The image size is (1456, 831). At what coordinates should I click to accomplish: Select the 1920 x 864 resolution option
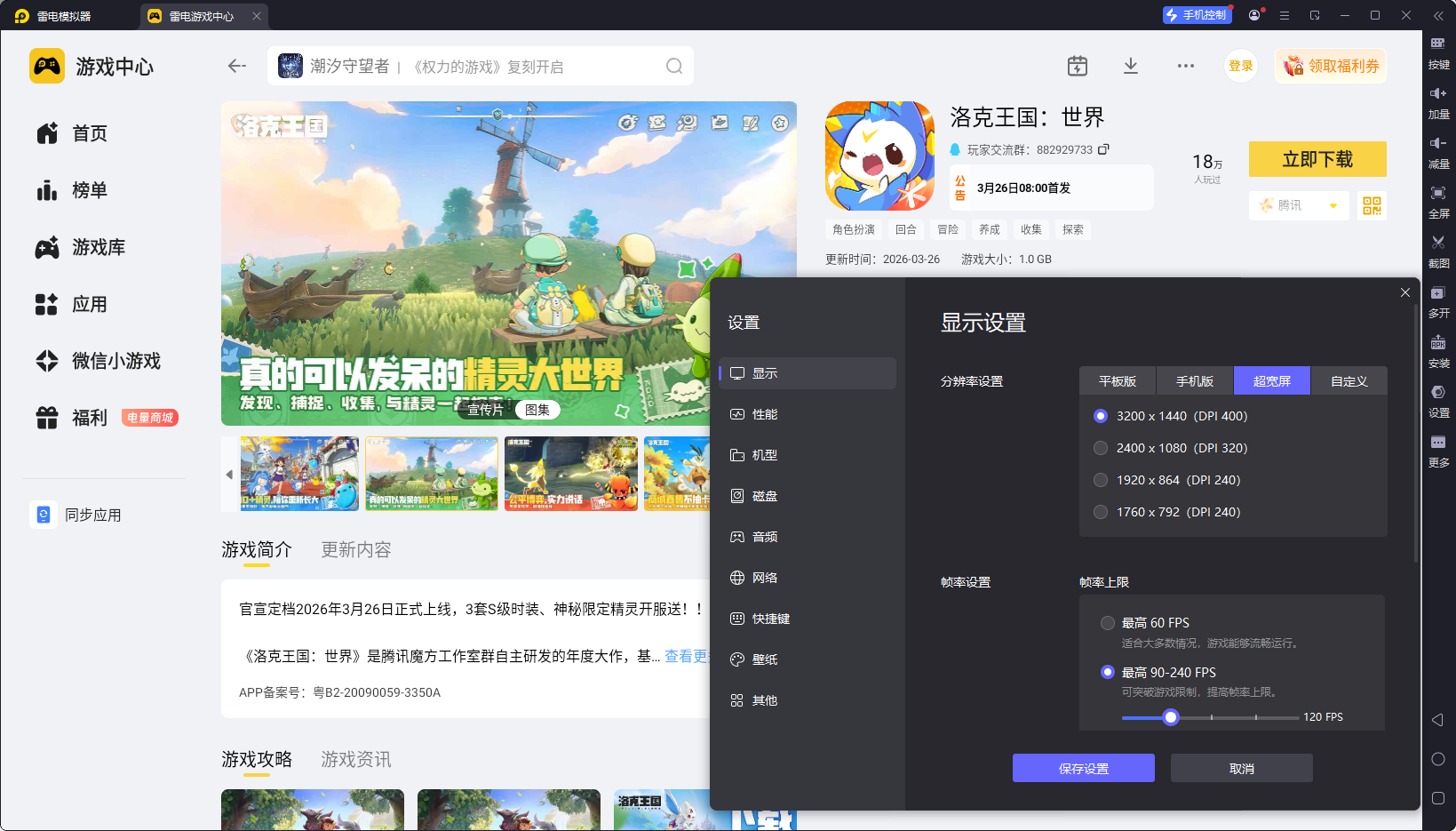(x=1101, y=480)
